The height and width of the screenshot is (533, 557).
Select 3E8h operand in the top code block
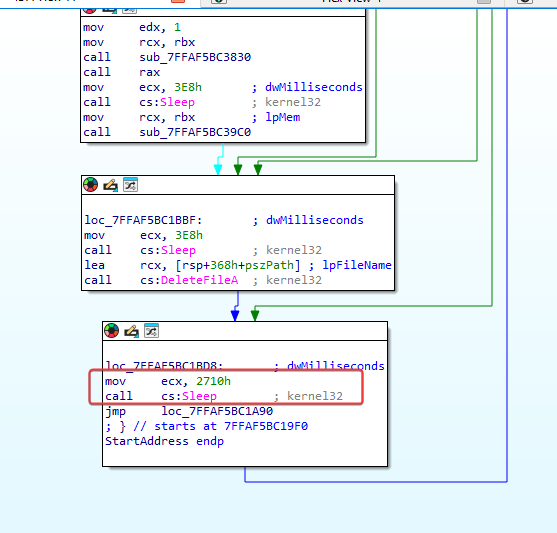pos(188,87)
